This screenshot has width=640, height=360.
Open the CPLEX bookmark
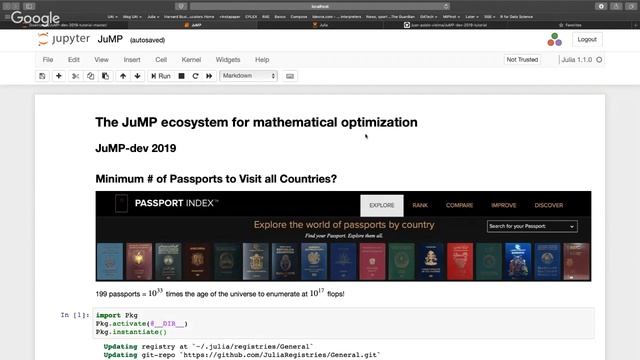pos(251,17)
